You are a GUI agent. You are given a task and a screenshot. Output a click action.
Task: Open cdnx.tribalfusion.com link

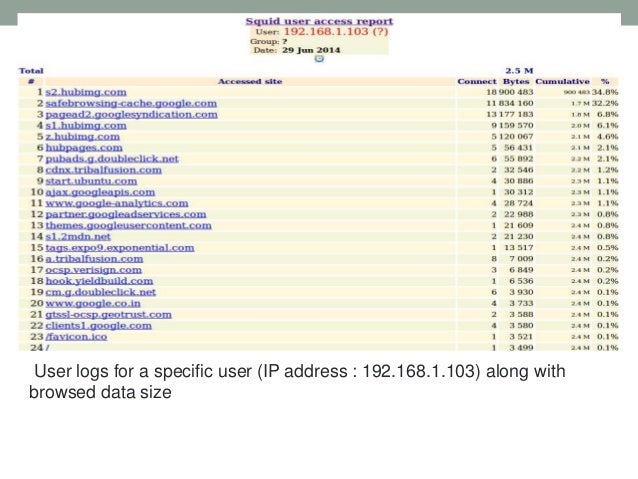[x=103, y=170]
